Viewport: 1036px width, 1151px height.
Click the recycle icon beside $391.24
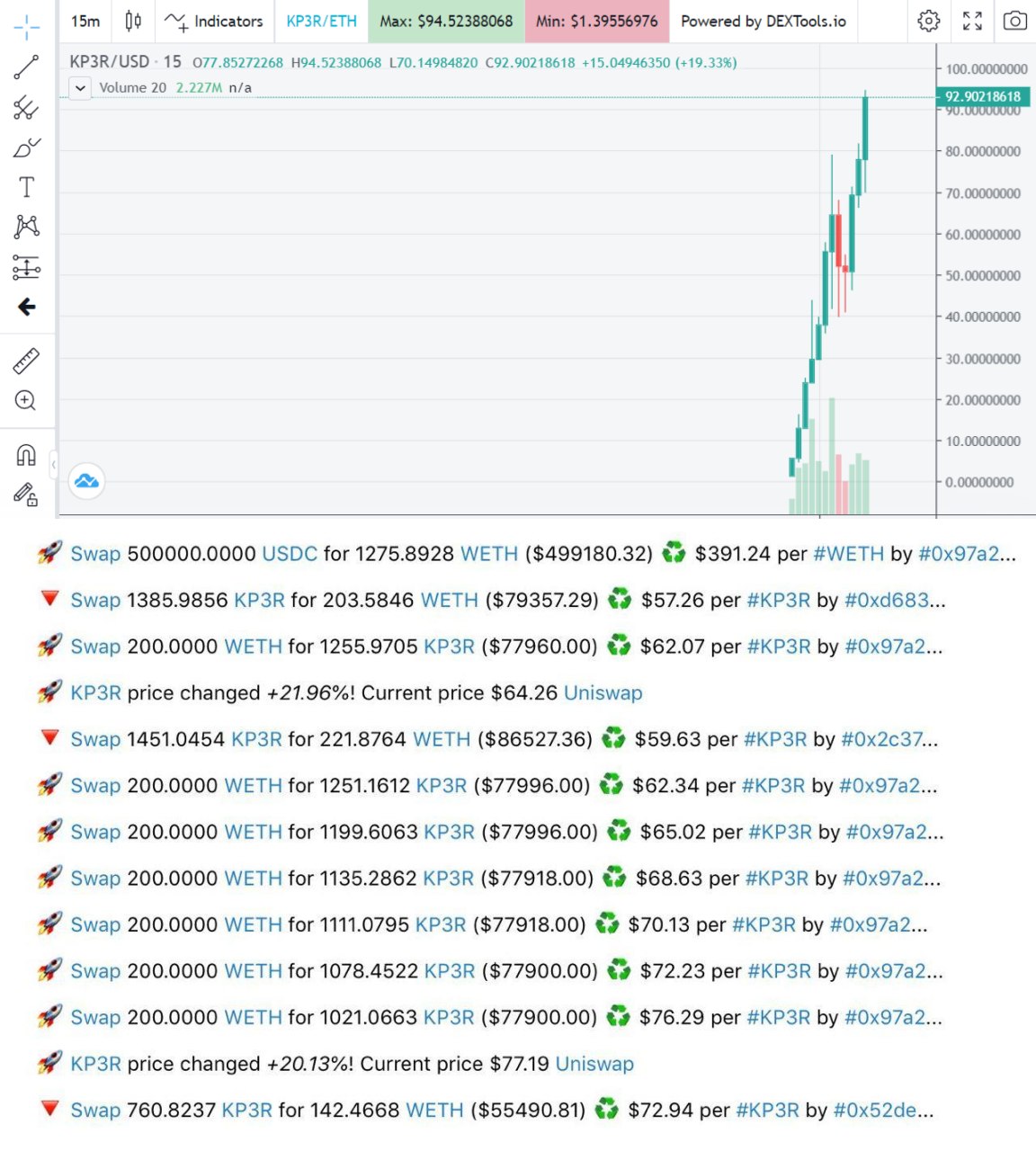click(674, 552)
